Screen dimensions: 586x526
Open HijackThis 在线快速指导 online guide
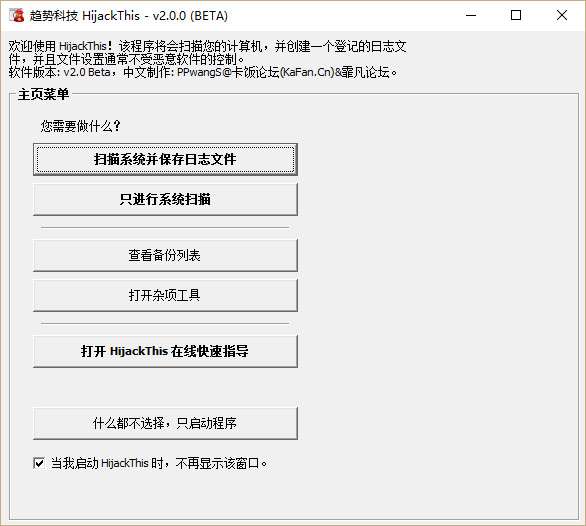pyautogui.click(x=165, y=351)
